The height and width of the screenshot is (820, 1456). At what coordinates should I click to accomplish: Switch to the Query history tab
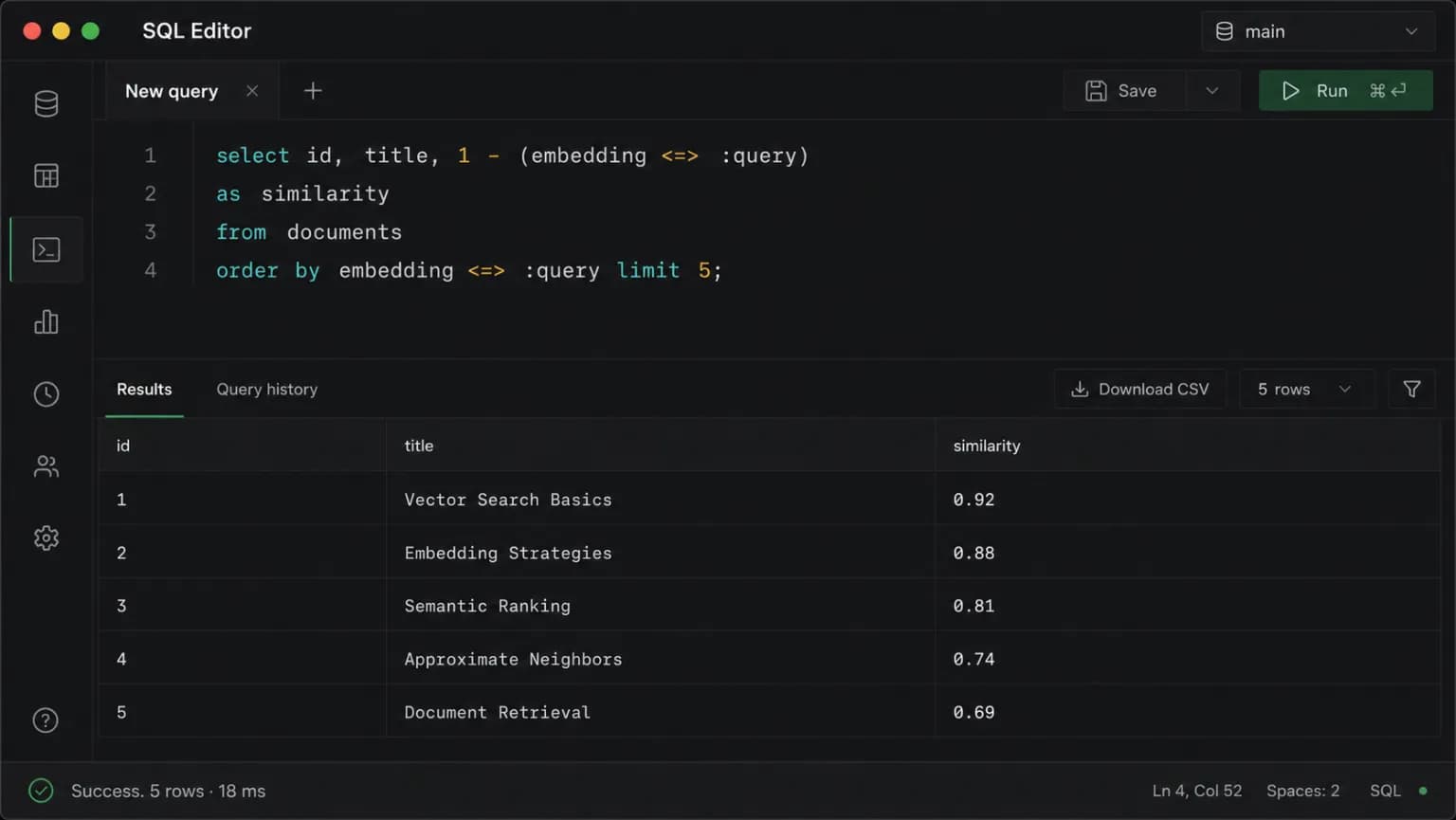(266, 390)
